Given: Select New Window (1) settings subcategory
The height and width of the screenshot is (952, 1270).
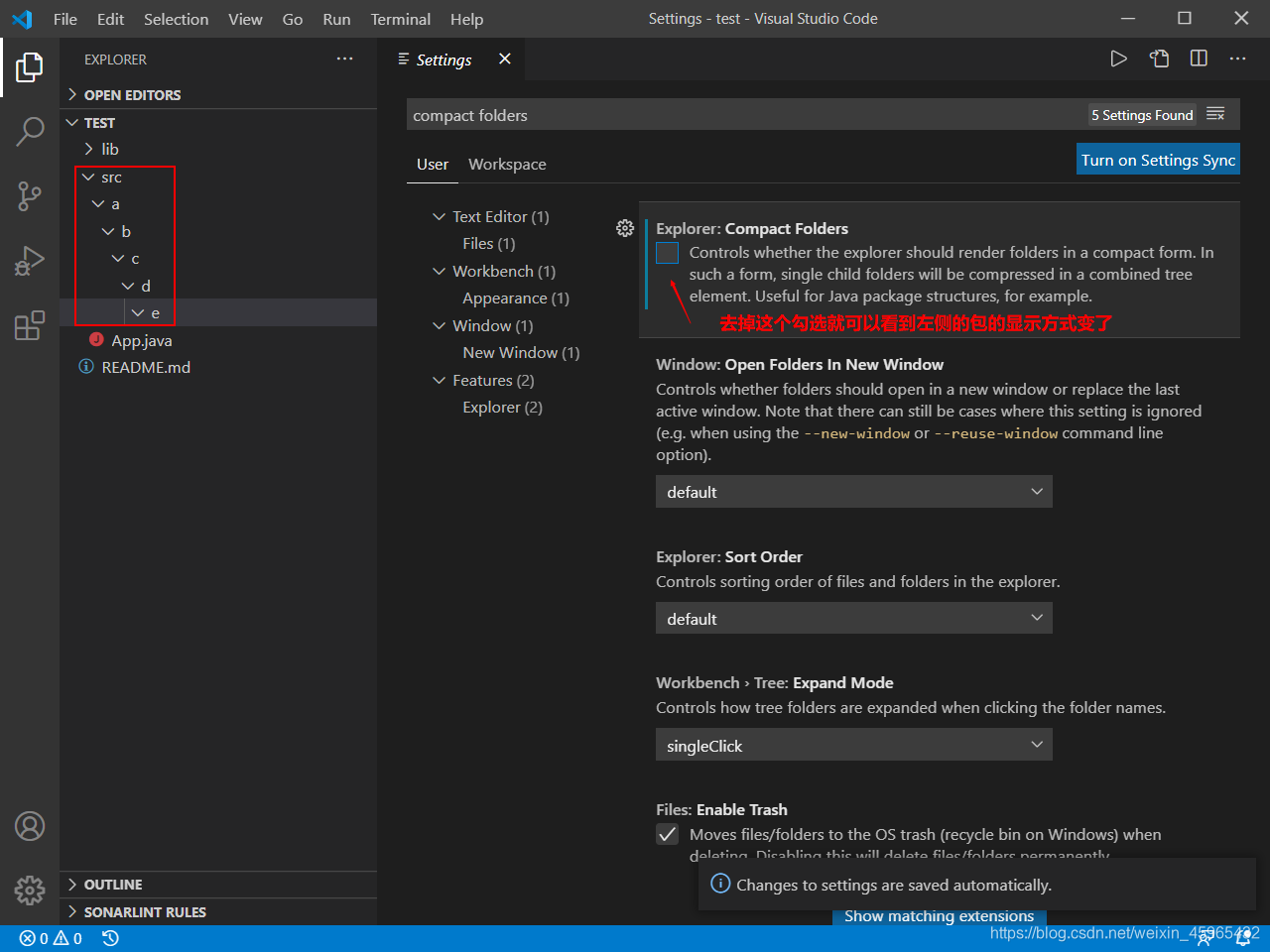Looking at the screenshot, I should (x=521, y=352).
